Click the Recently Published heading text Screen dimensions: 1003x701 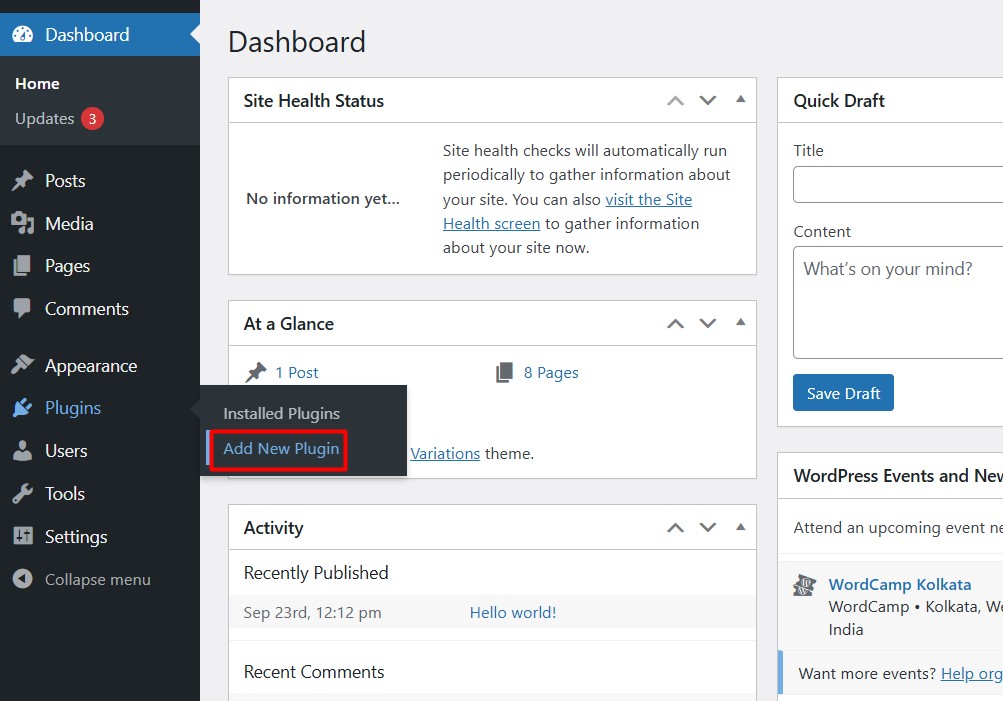point(316,572)
